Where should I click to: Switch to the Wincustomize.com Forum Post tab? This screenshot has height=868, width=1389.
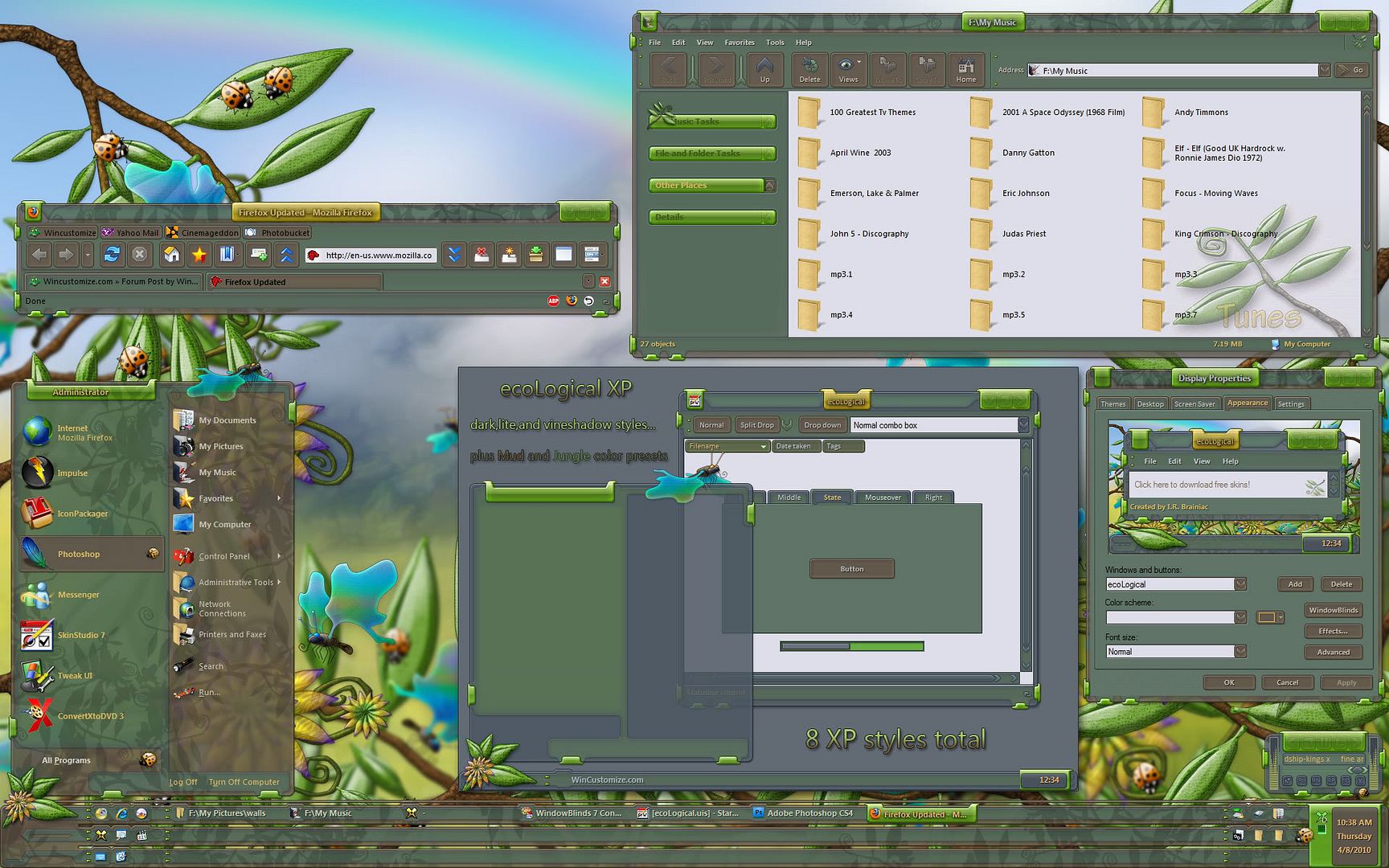point(113,281)
